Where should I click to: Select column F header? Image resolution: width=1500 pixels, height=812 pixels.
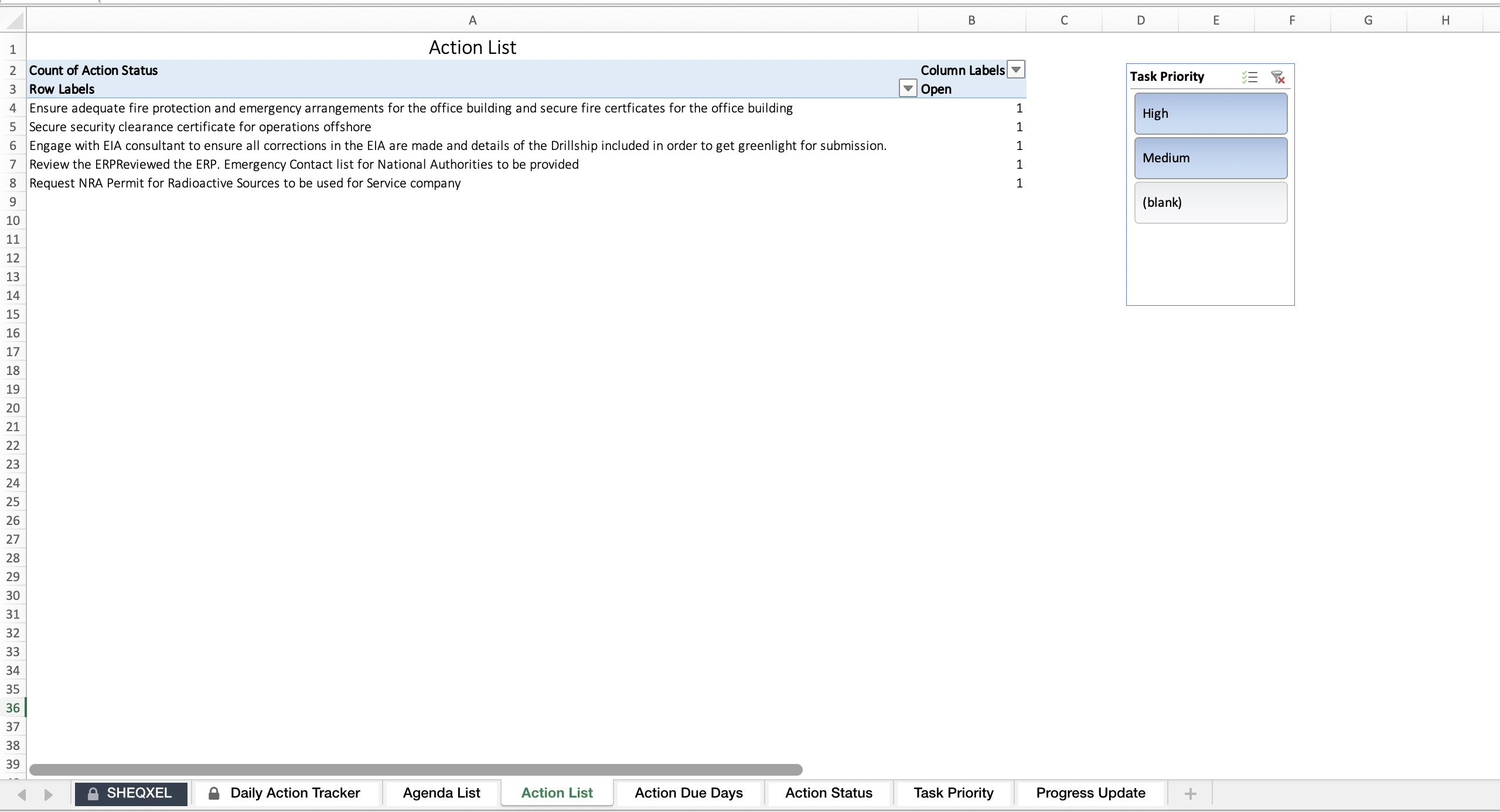(x=1293, y=21)
